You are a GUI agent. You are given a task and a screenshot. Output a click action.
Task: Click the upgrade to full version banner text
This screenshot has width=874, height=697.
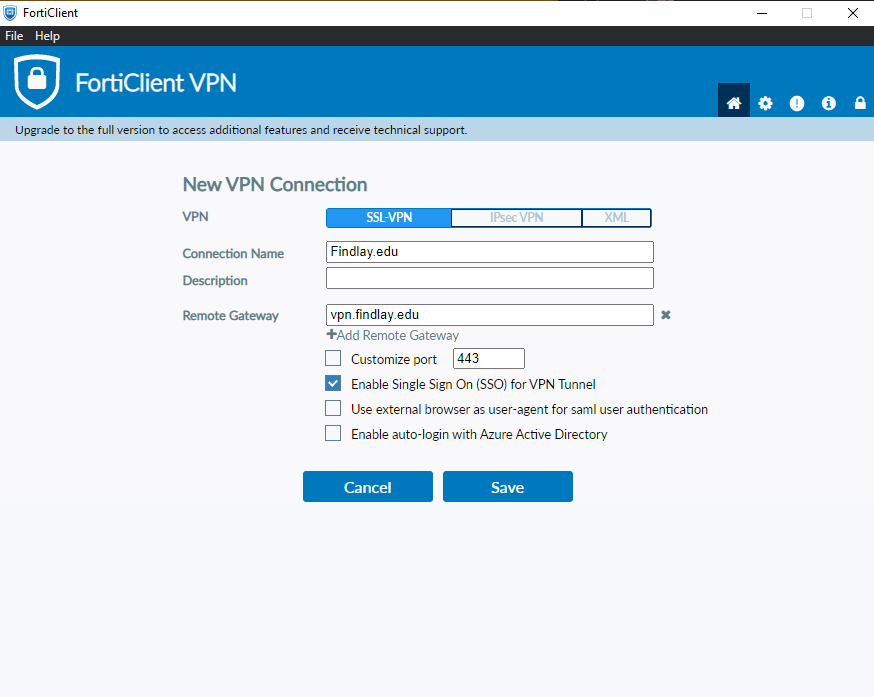click(241, 130)
